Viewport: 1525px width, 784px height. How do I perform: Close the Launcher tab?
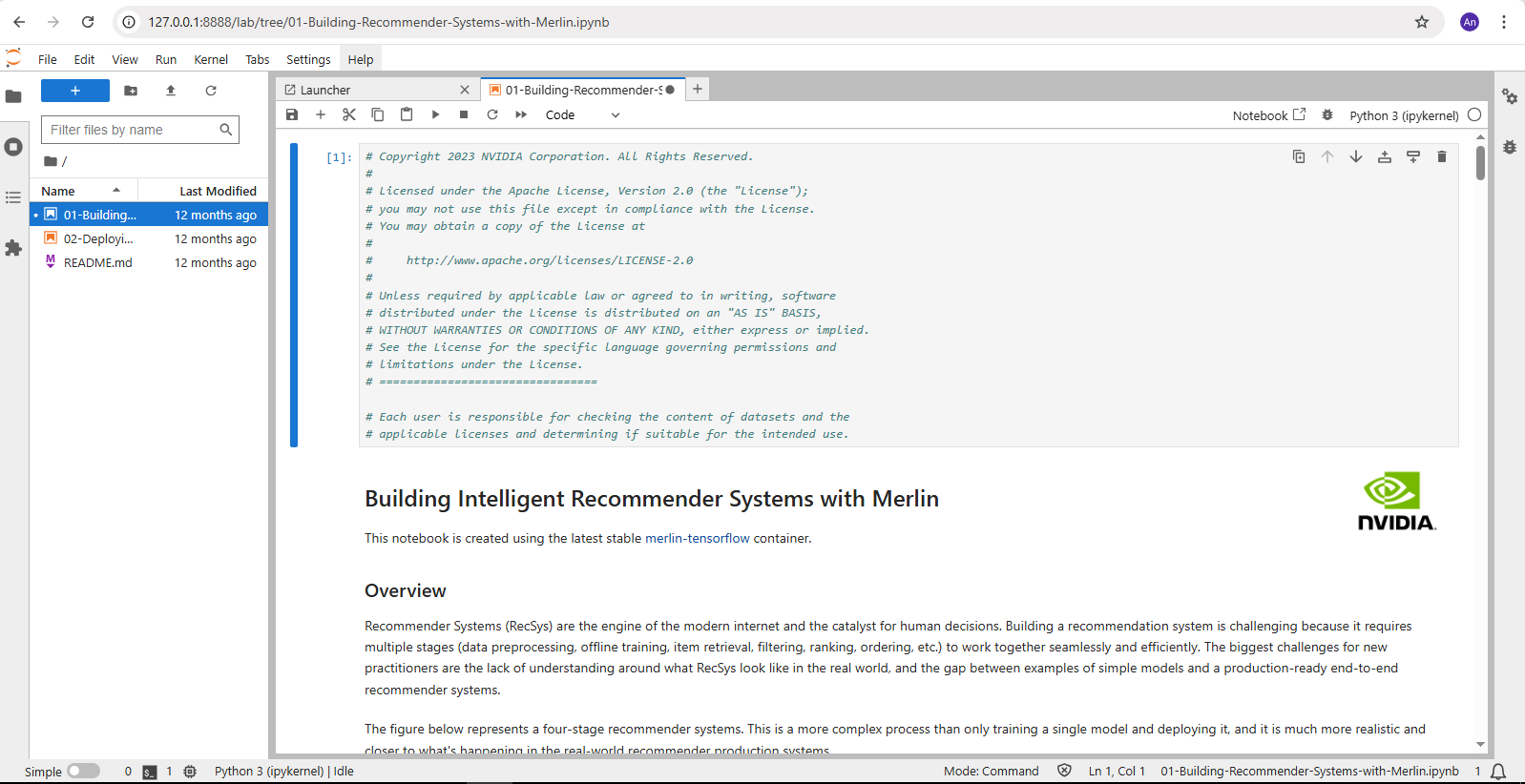pos(465,90)
